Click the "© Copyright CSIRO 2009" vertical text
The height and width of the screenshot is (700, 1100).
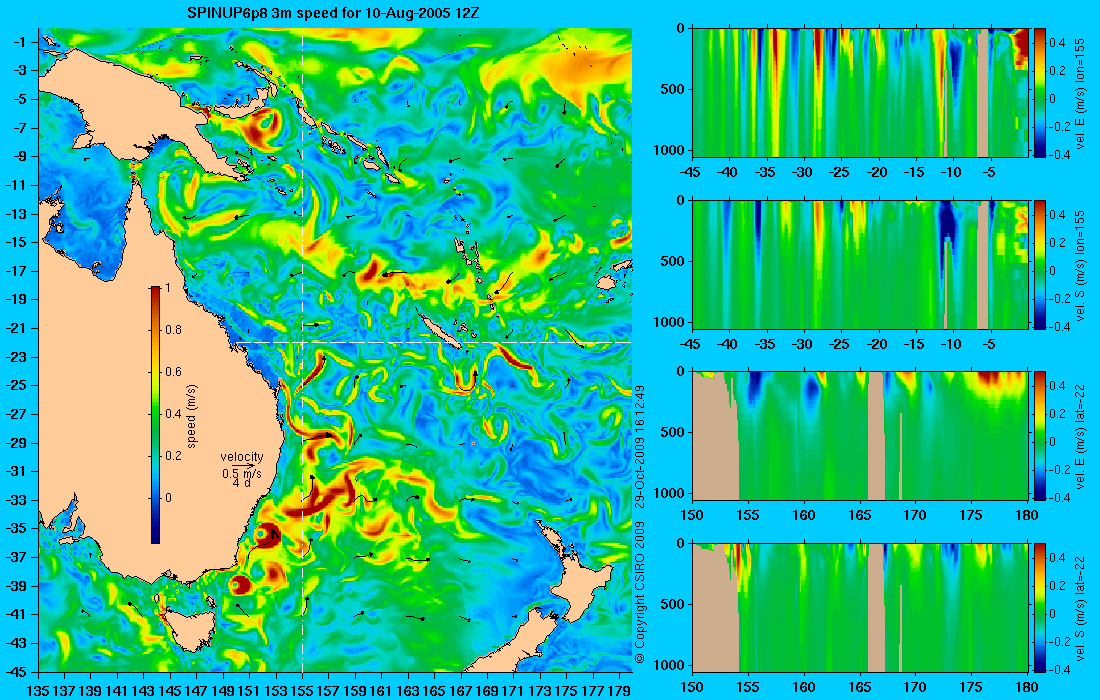[x=639, y=593]
